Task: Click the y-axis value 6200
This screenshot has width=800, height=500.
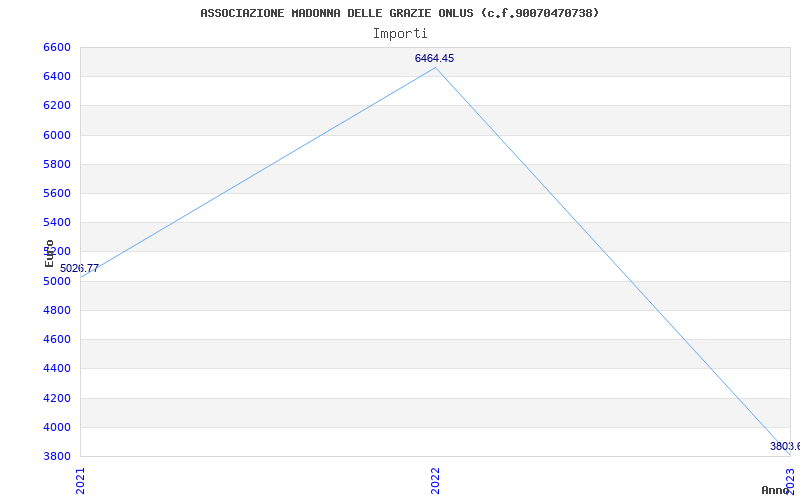Action: click(x=57, y=106)
